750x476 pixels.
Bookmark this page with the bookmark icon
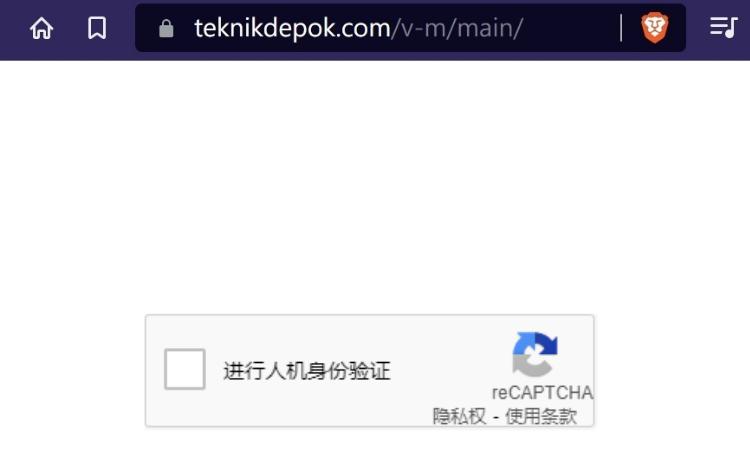(97, 28)
